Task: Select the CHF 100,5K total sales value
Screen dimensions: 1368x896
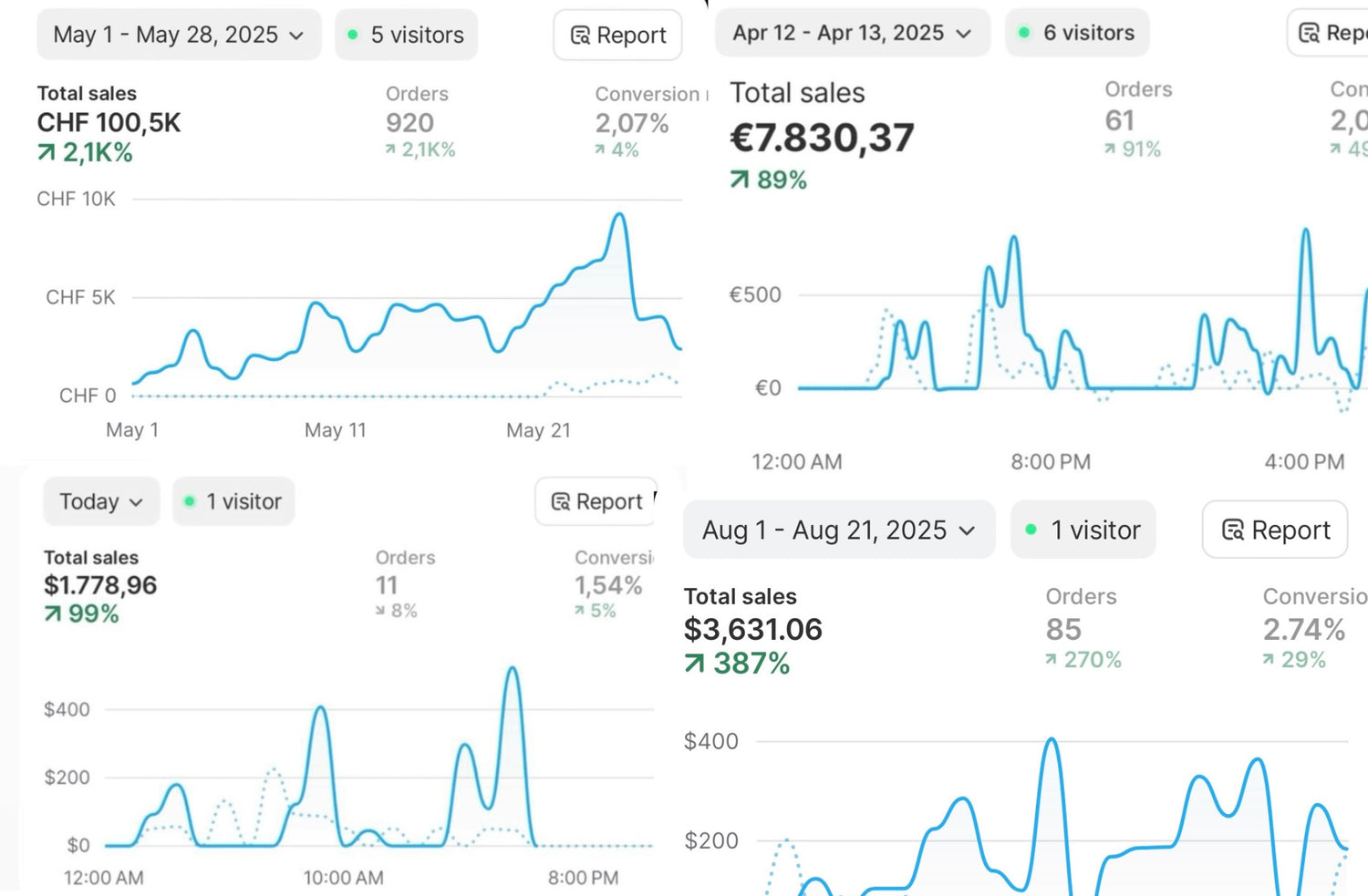Action: pos(109,123)
